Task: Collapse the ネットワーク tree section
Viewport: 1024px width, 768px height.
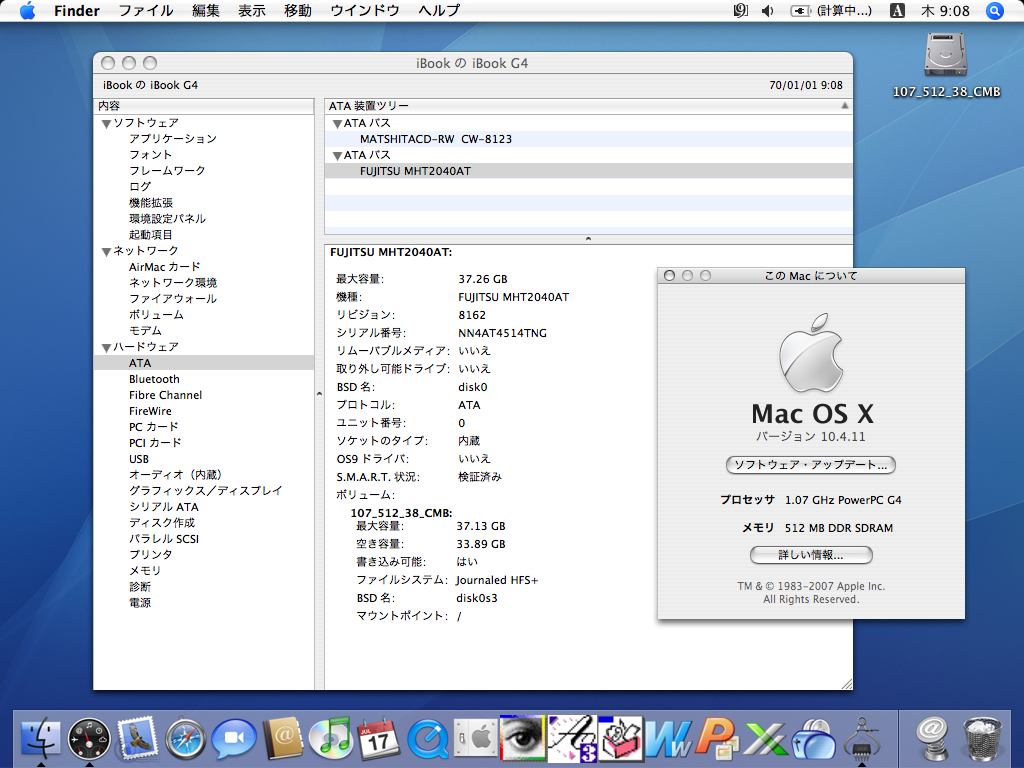Action: (x=106, y=251)
